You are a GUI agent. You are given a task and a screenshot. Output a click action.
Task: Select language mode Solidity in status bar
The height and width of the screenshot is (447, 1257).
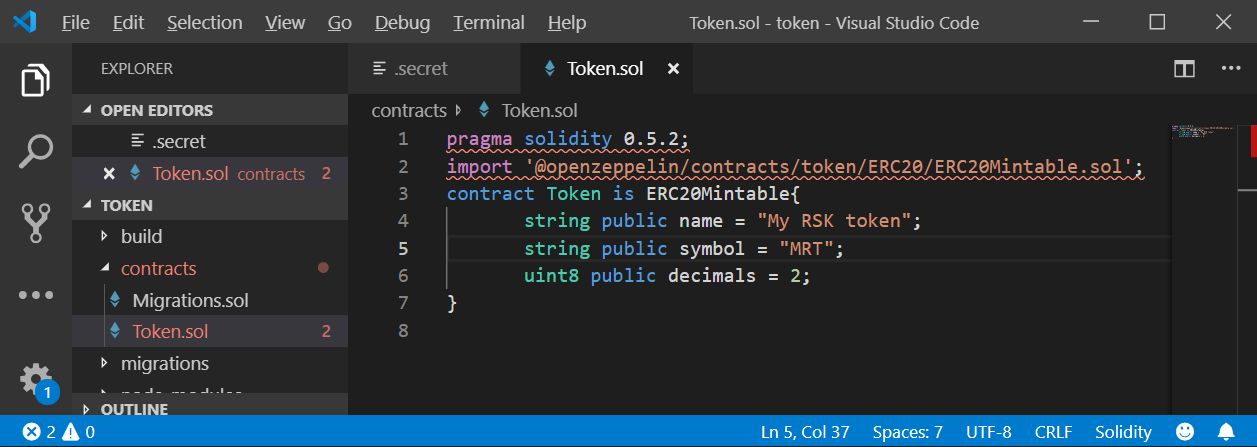[1123, 432]
